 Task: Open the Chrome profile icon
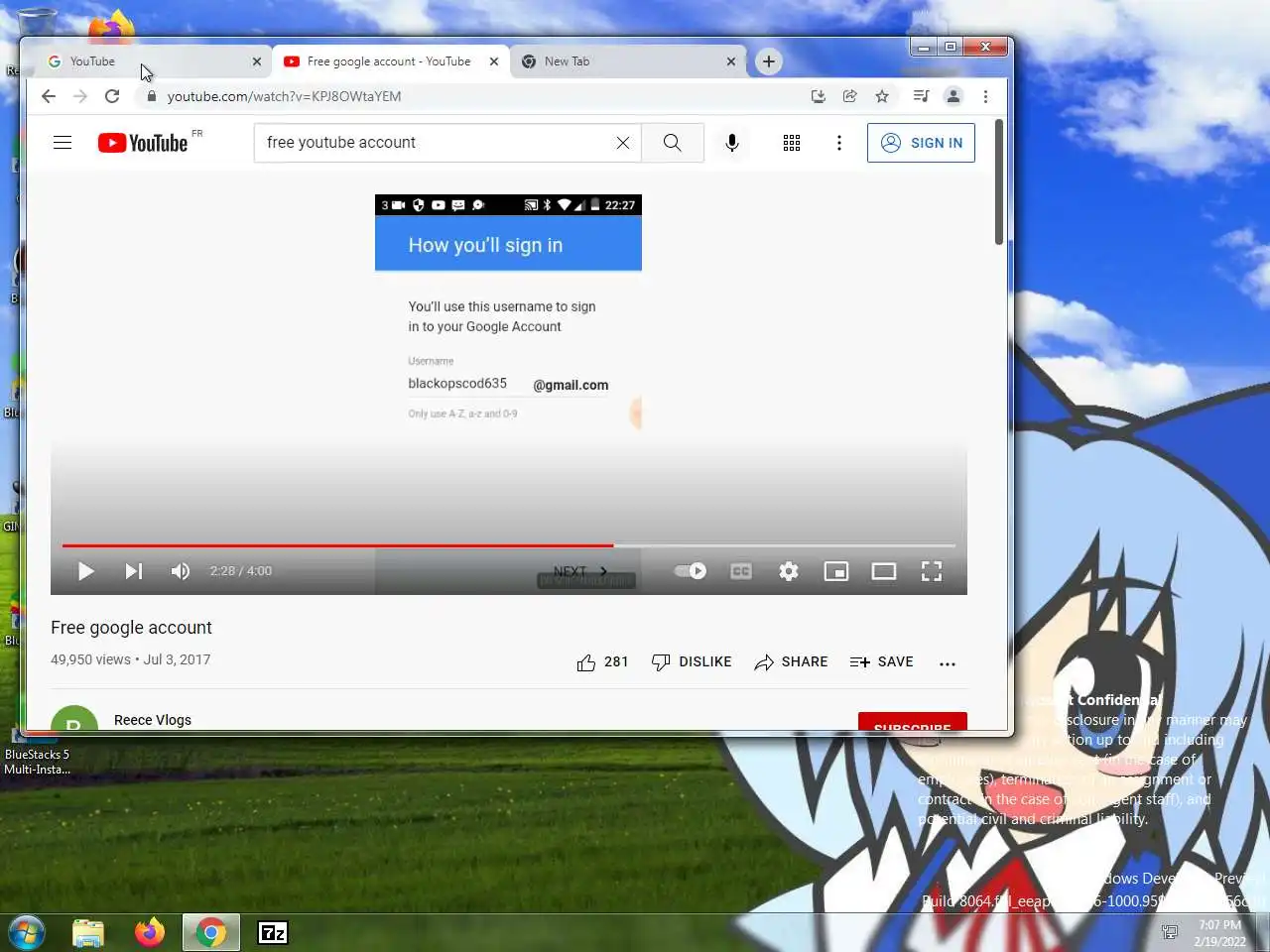click(953, 96)
